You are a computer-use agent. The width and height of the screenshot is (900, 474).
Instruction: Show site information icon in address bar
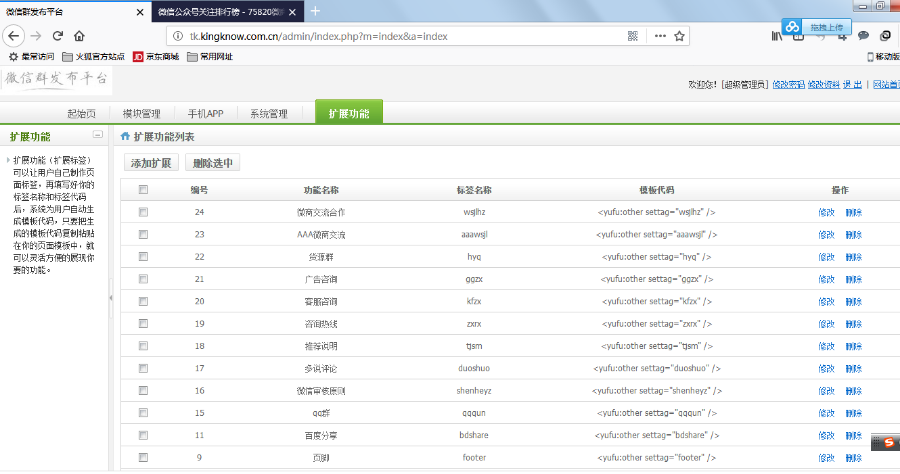click(x=178, y=36)
